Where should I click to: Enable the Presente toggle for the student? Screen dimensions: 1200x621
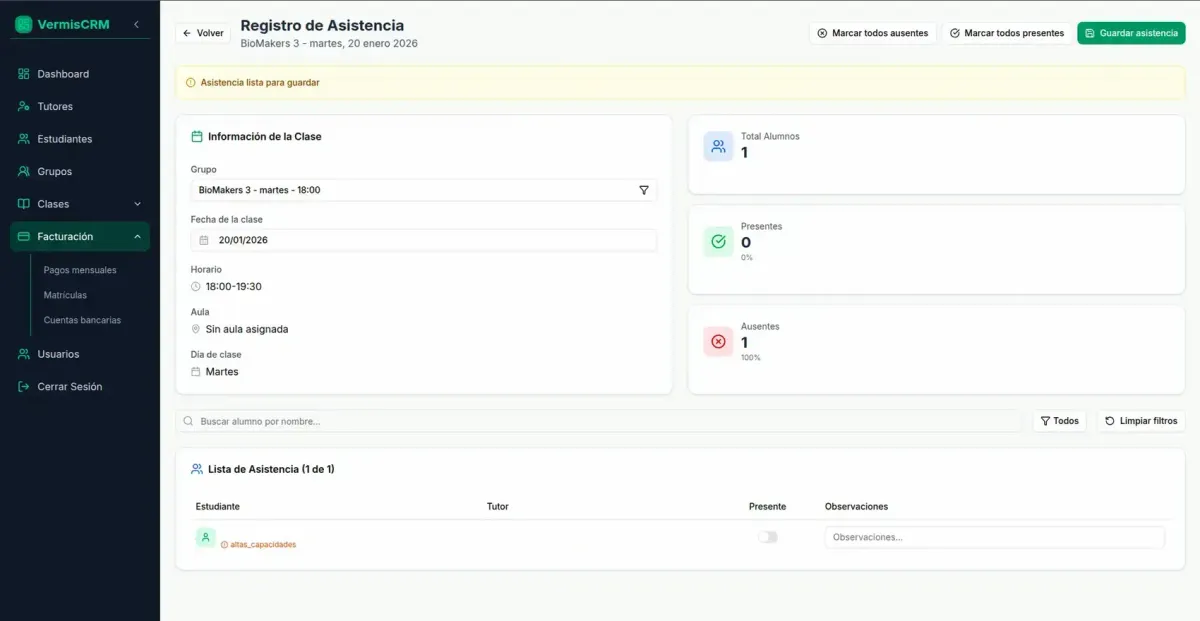pos(767,537)
